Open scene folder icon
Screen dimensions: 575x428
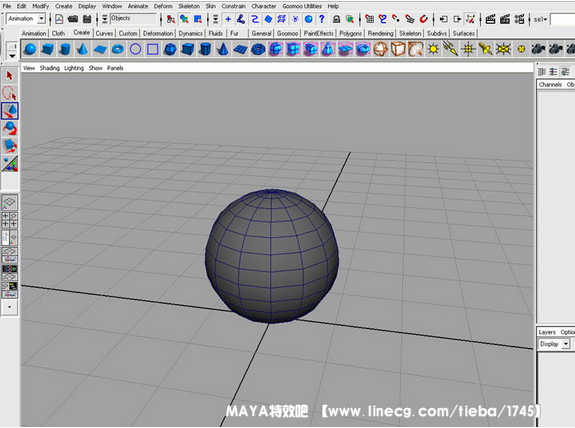(x=73, y=19)
